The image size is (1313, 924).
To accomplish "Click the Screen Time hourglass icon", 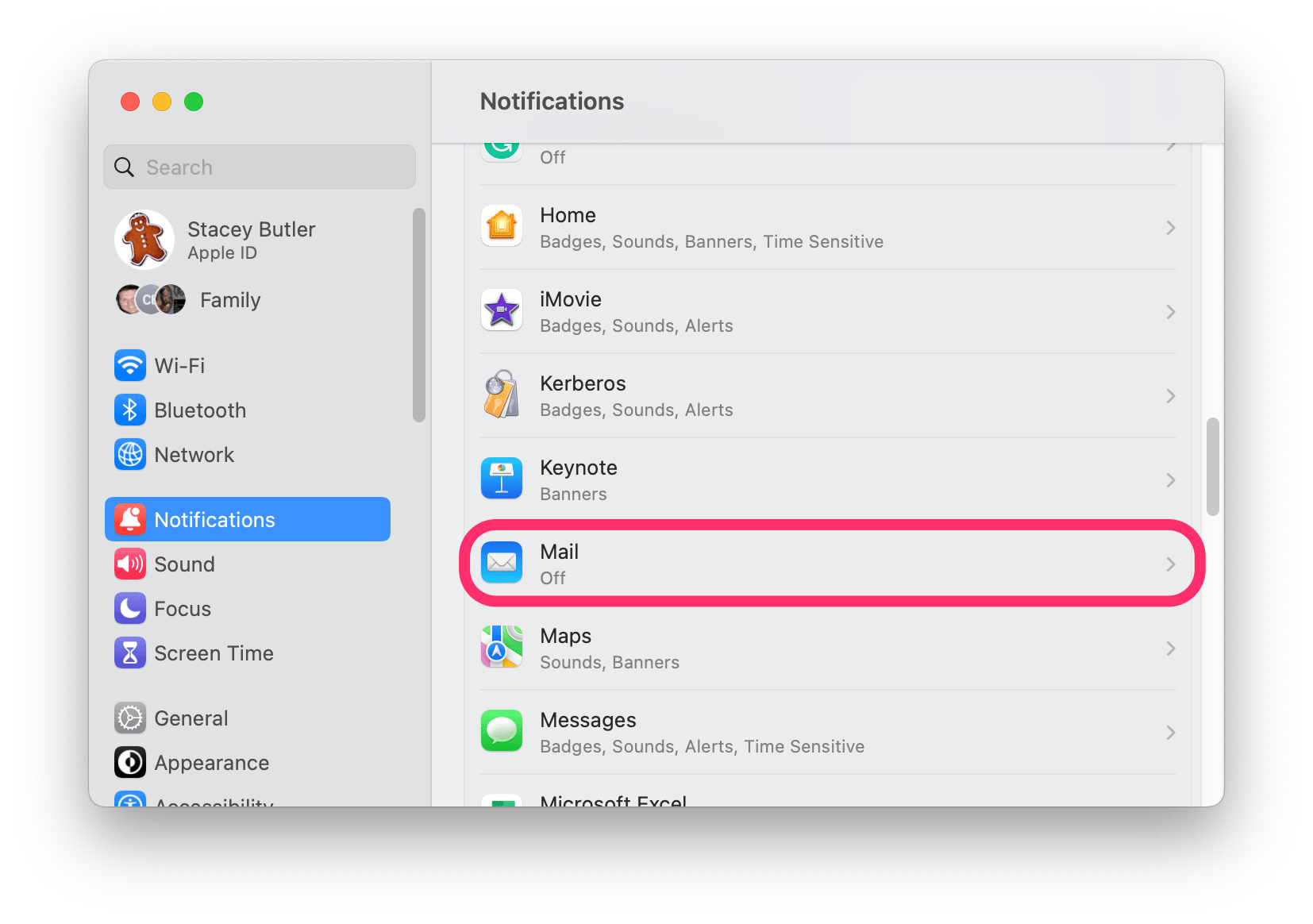I will [x=130, y=653].
